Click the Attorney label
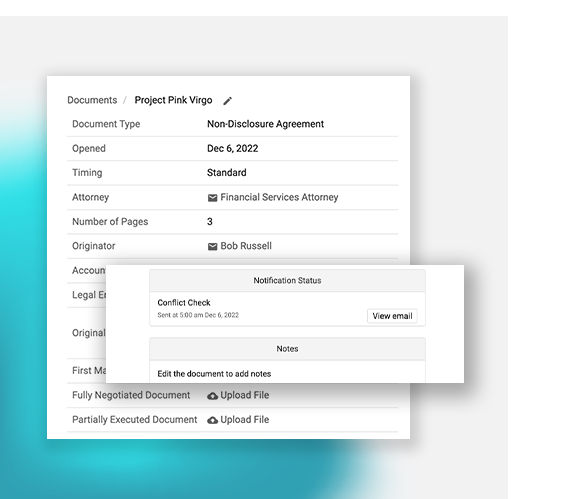585x499 pixels. [90, 197]
